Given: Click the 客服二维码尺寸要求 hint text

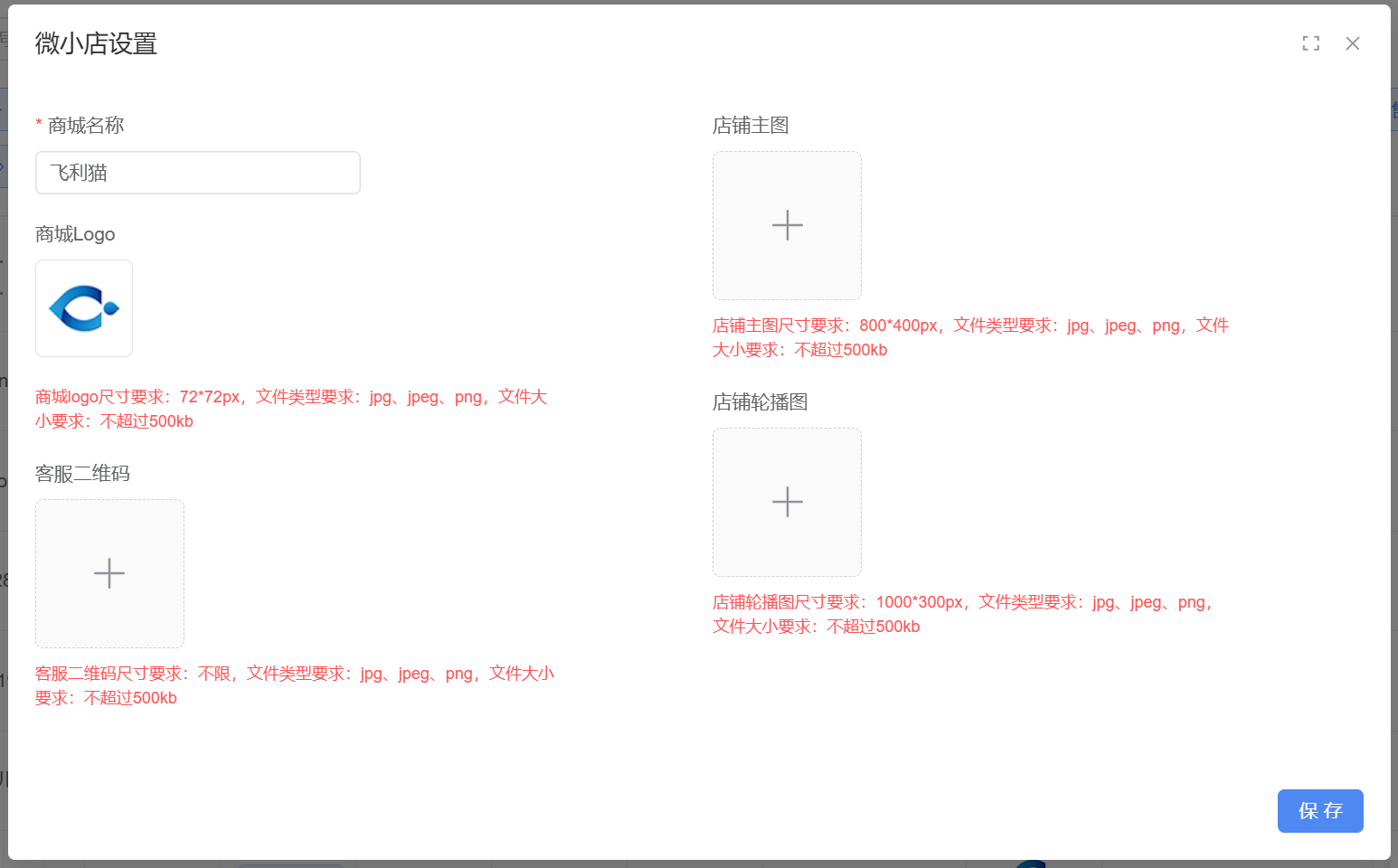Looking at the screenshot, I should (295, 685).
